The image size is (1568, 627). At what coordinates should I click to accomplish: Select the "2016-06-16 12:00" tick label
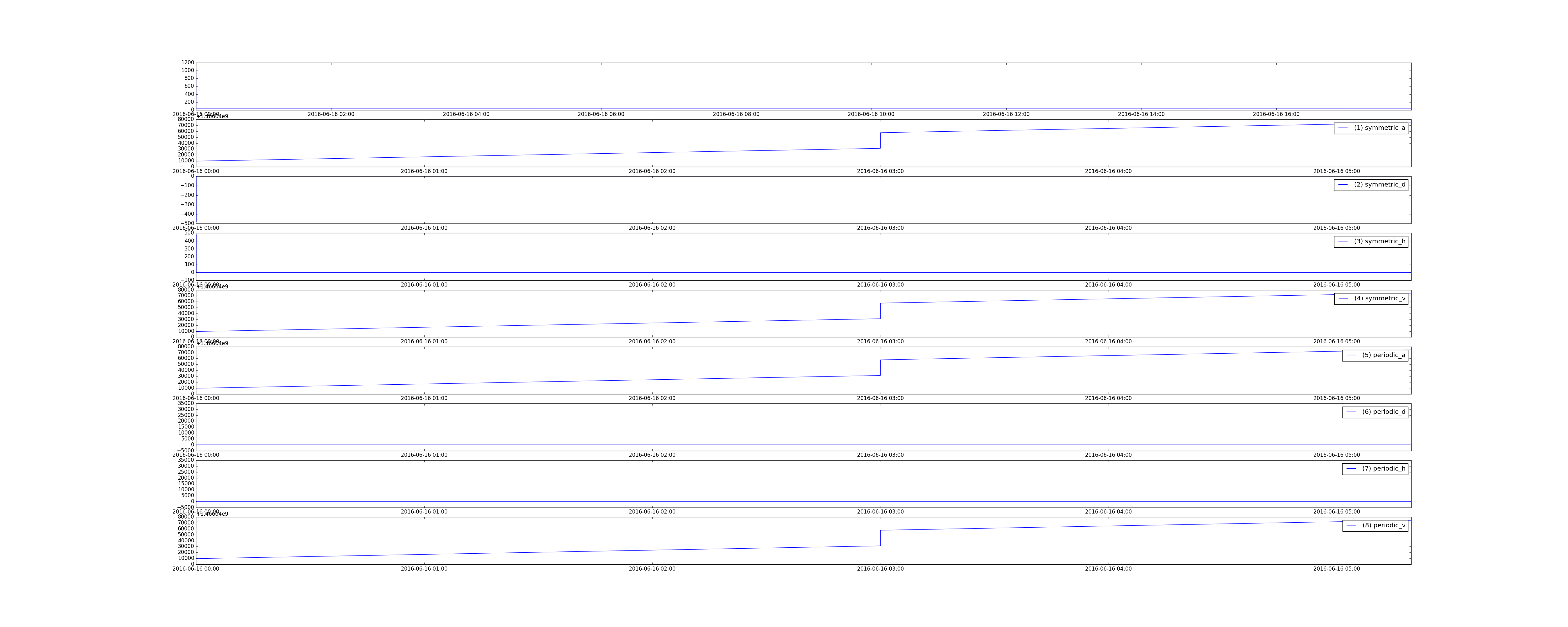coord(1006,114)
